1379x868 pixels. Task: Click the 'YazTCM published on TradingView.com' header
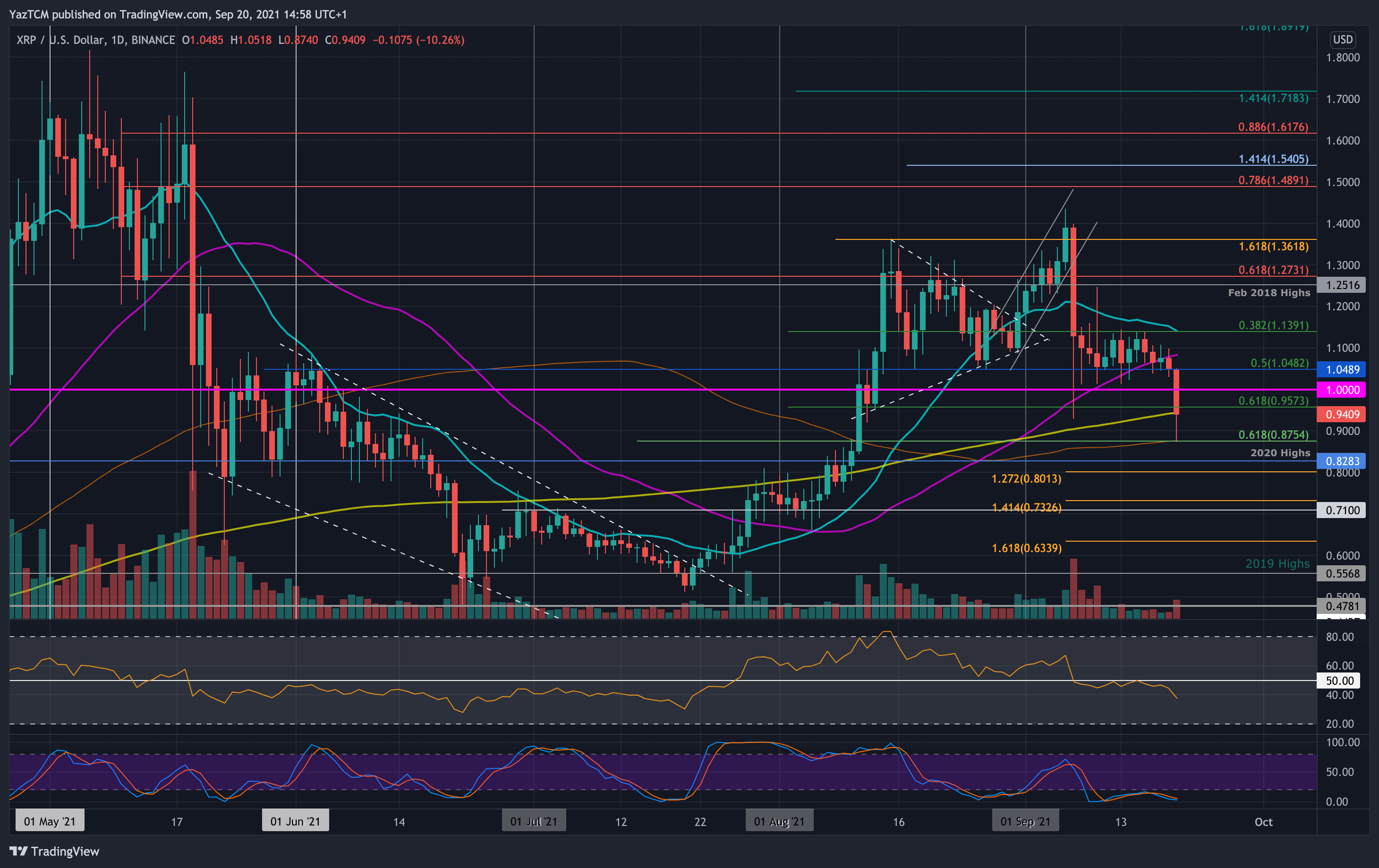(109, 14)
